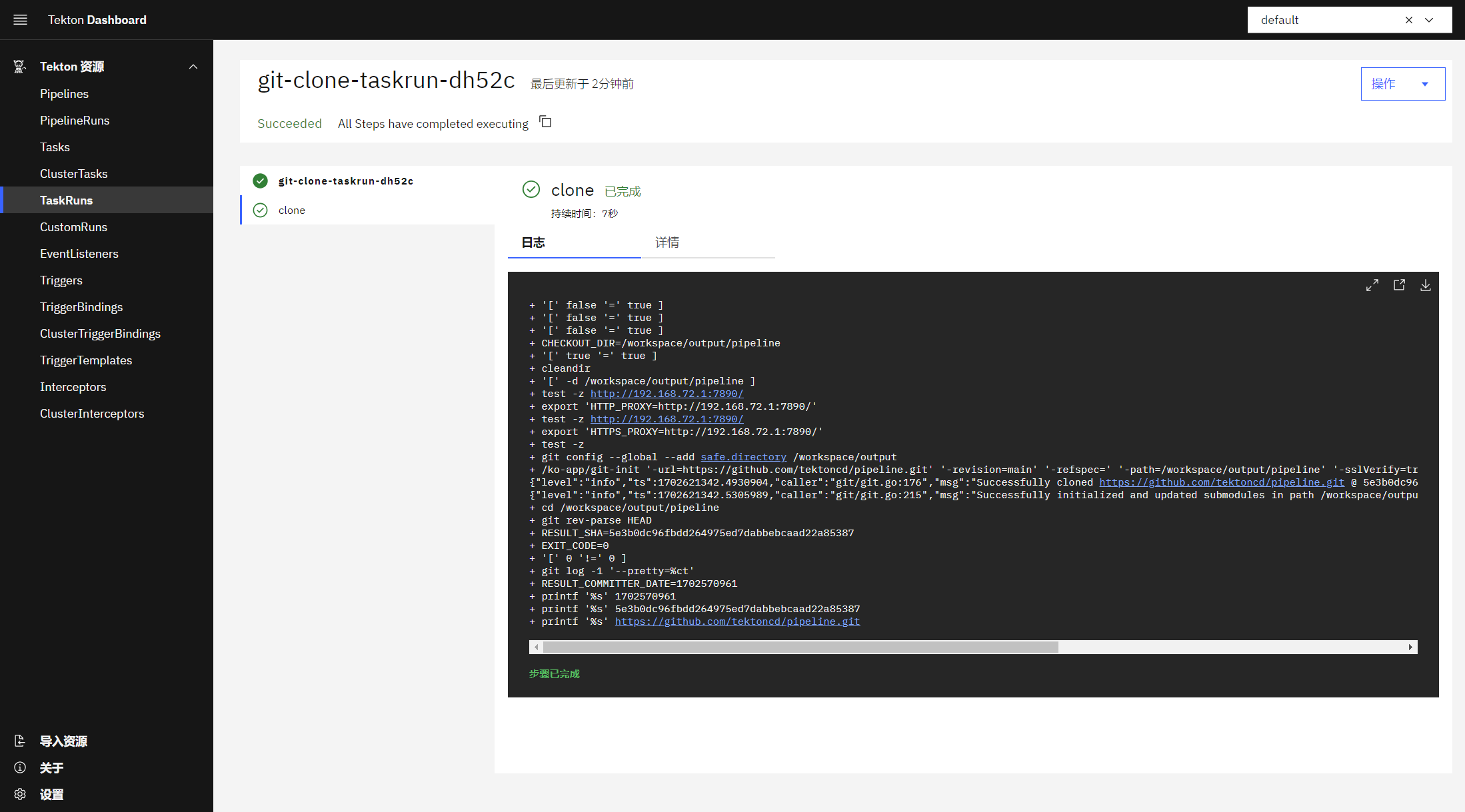This screenshot has height=812, width=1465.
Task: Click the safe.directory link in logs
Action: point(743,457)
